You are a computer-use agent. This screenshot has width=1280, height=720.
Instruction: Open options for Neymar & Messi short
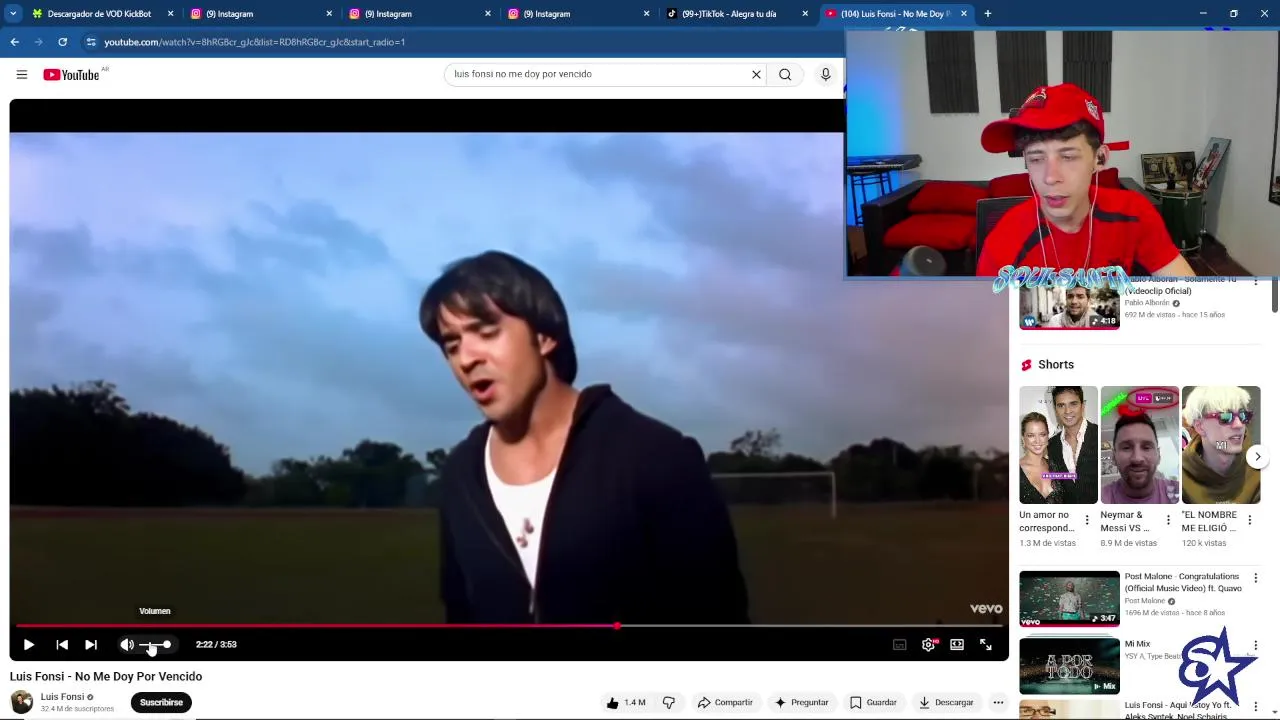point(1167,520)
